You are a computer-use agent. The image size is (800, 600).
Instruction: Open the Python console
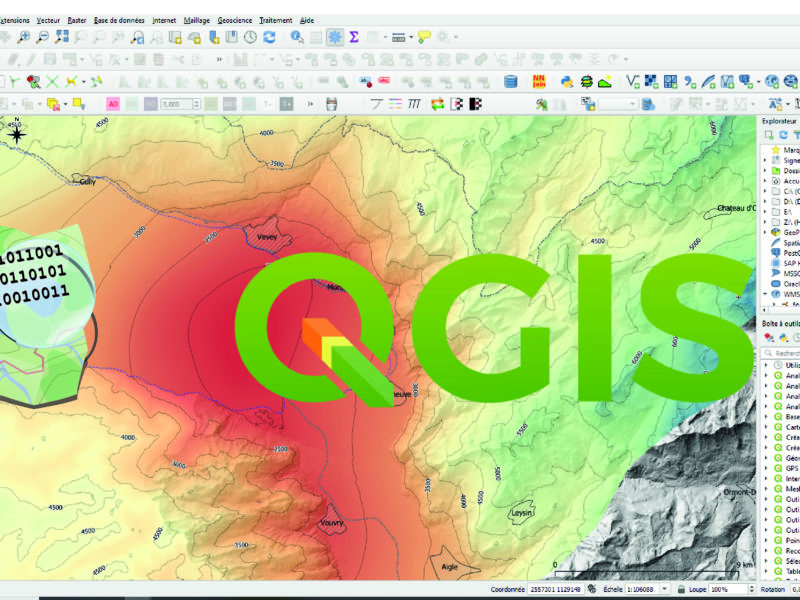[x=566, y=82]
